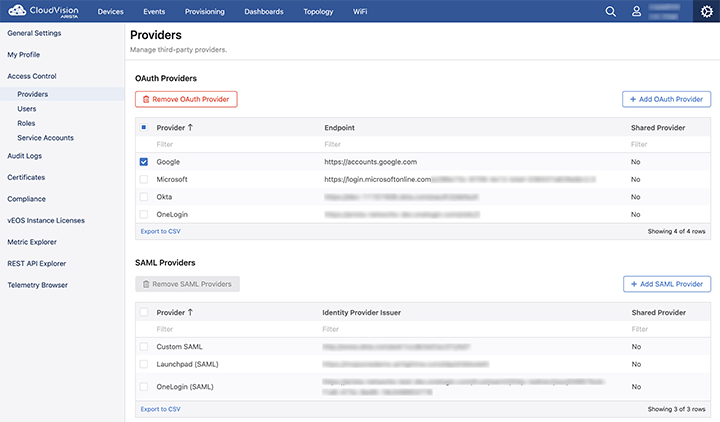Open the user account icon

coord(636,11)
